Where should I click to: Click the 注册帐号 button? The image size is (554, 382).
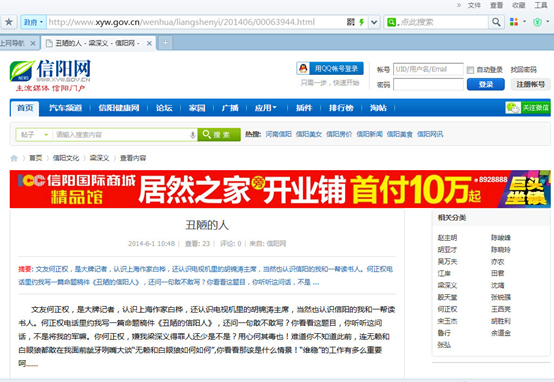[530, 84]
